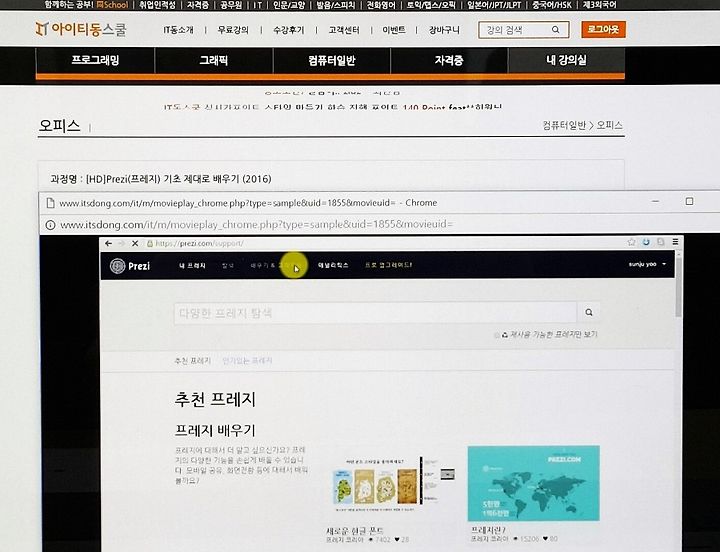The height and width of the screenshot is (552, 720).
Task: Click the itsdong movieplay URL address bar
Action: pyautogui.click(x=257, y=225)
